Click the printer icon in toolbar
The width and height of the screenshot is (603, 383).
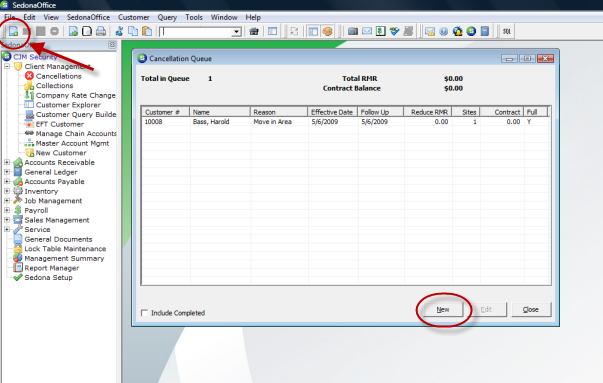coord(101,31)
